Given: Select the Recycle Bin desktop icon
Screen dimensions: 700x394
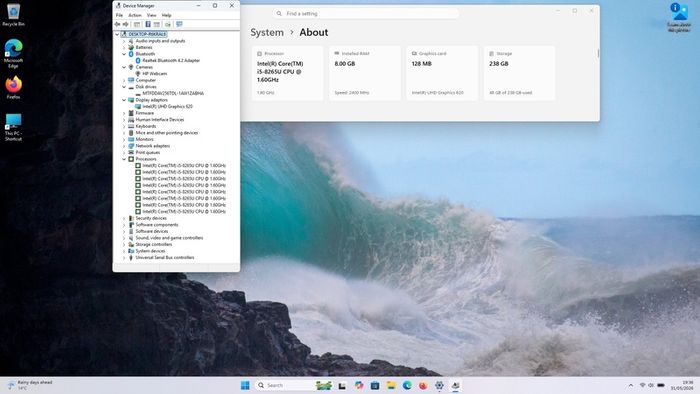Looking at the screenshot, I should [13, 15].
